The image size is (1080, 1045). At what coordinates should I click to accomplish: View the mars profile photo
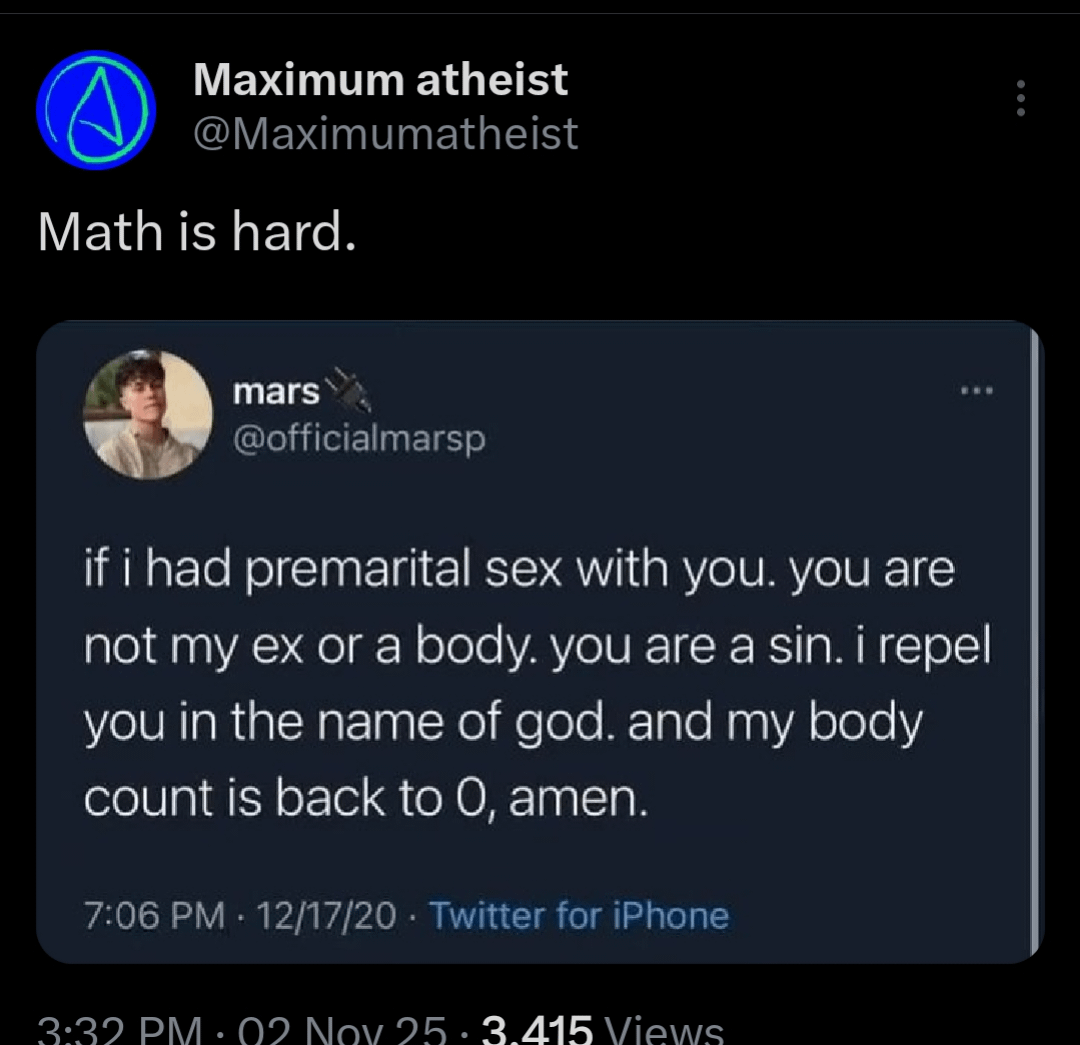148,414
